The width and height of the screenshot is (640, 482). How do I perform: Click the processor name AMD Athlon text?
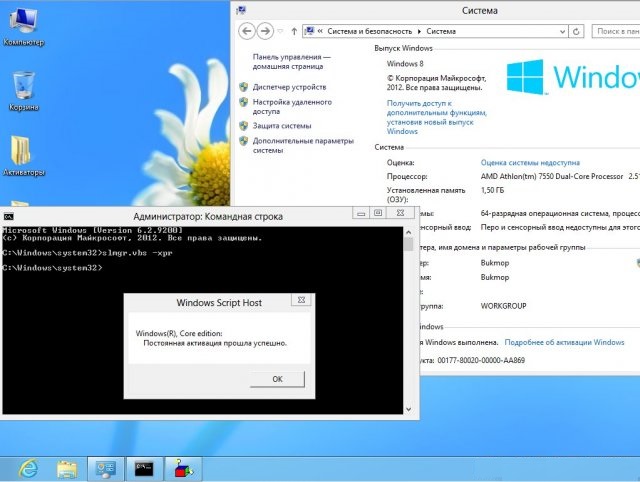(x=552, y=176)
